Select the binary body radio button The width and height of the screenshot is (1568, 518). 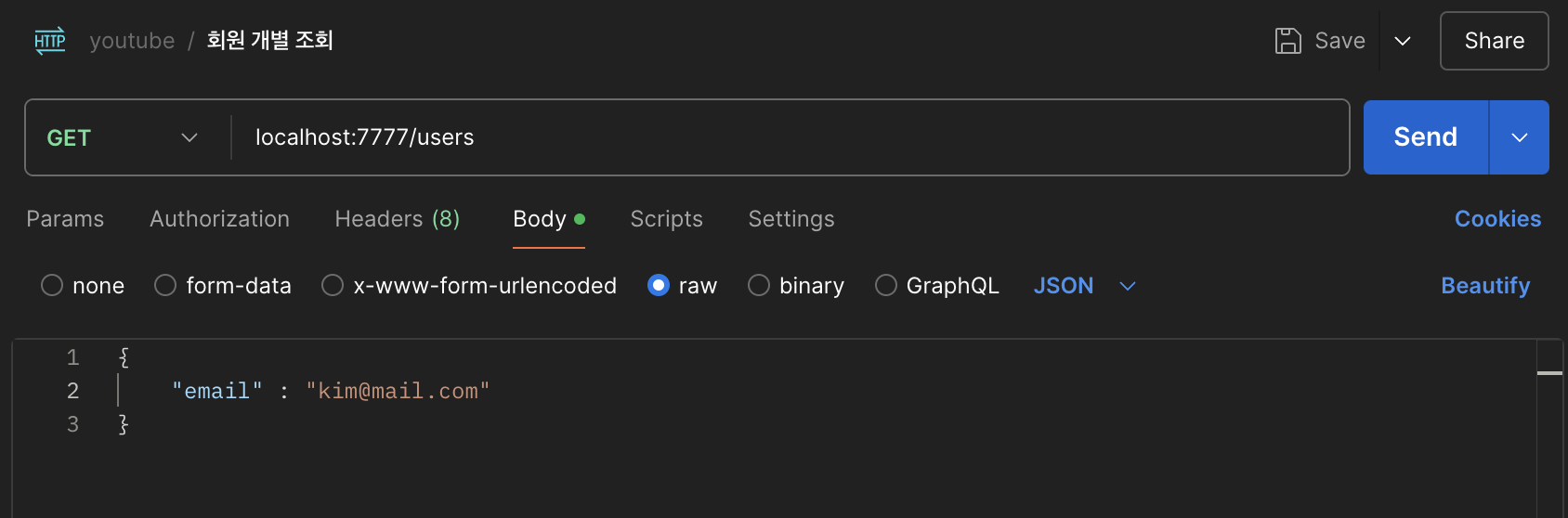pyautogui.click(x=759, y=286)
